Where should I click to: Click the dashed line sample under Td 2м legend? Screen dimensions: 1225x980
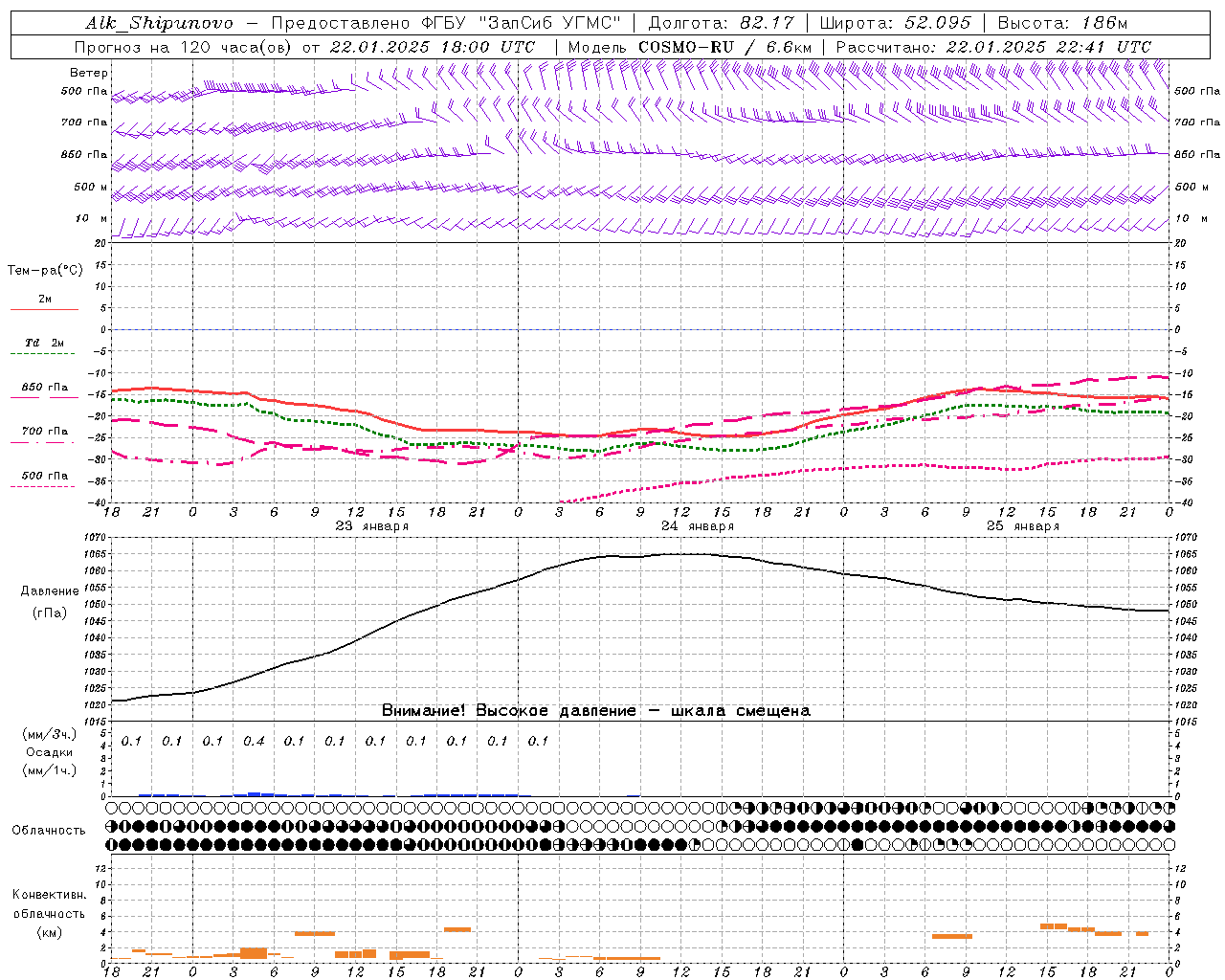tap(45, 353)
